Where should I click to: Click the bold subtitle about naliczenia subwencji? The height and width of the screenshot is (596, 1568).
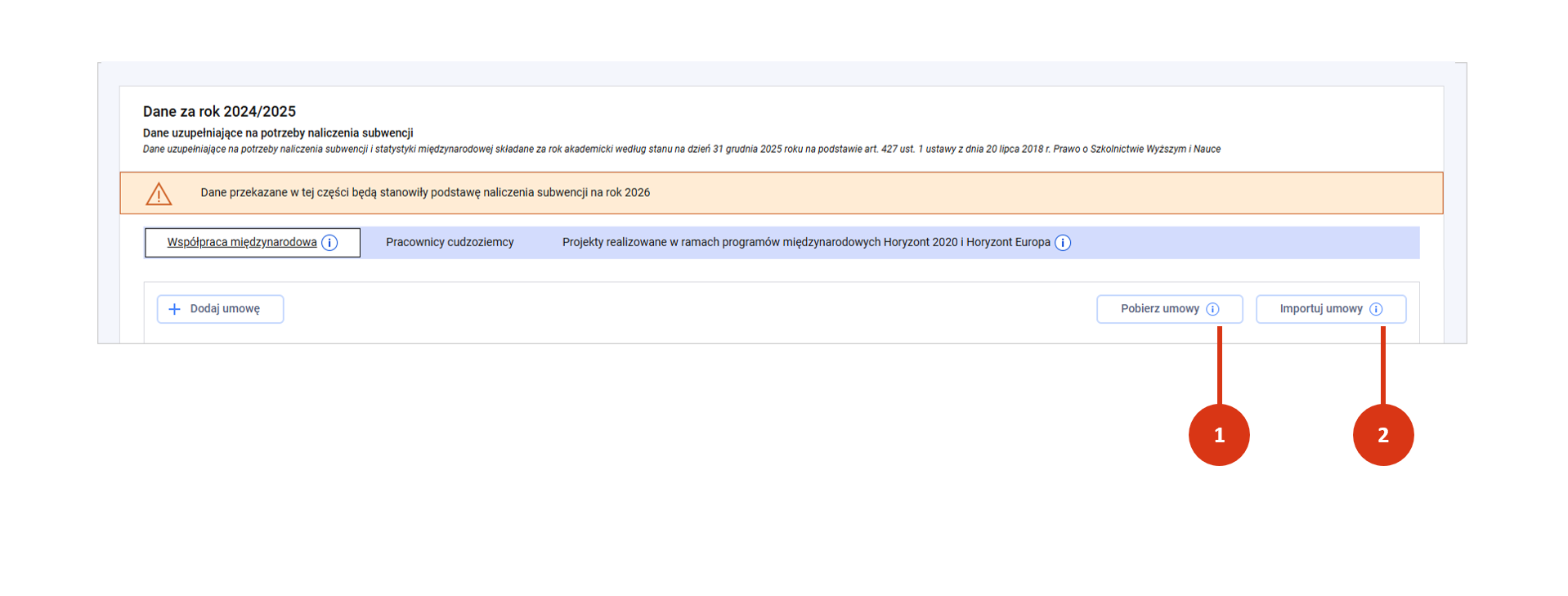[278, 133]
